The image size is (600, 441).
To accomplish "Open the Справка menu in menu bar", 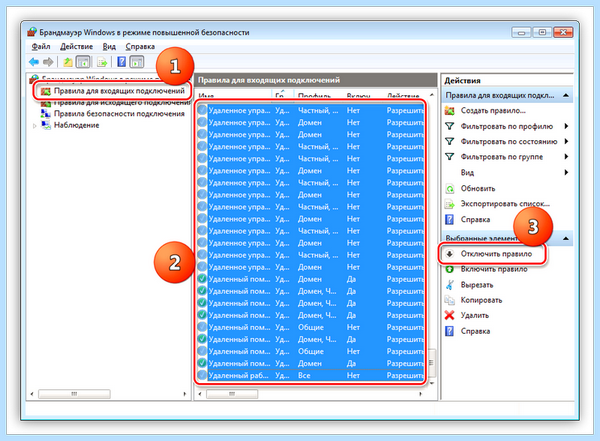I will [140, 46].
